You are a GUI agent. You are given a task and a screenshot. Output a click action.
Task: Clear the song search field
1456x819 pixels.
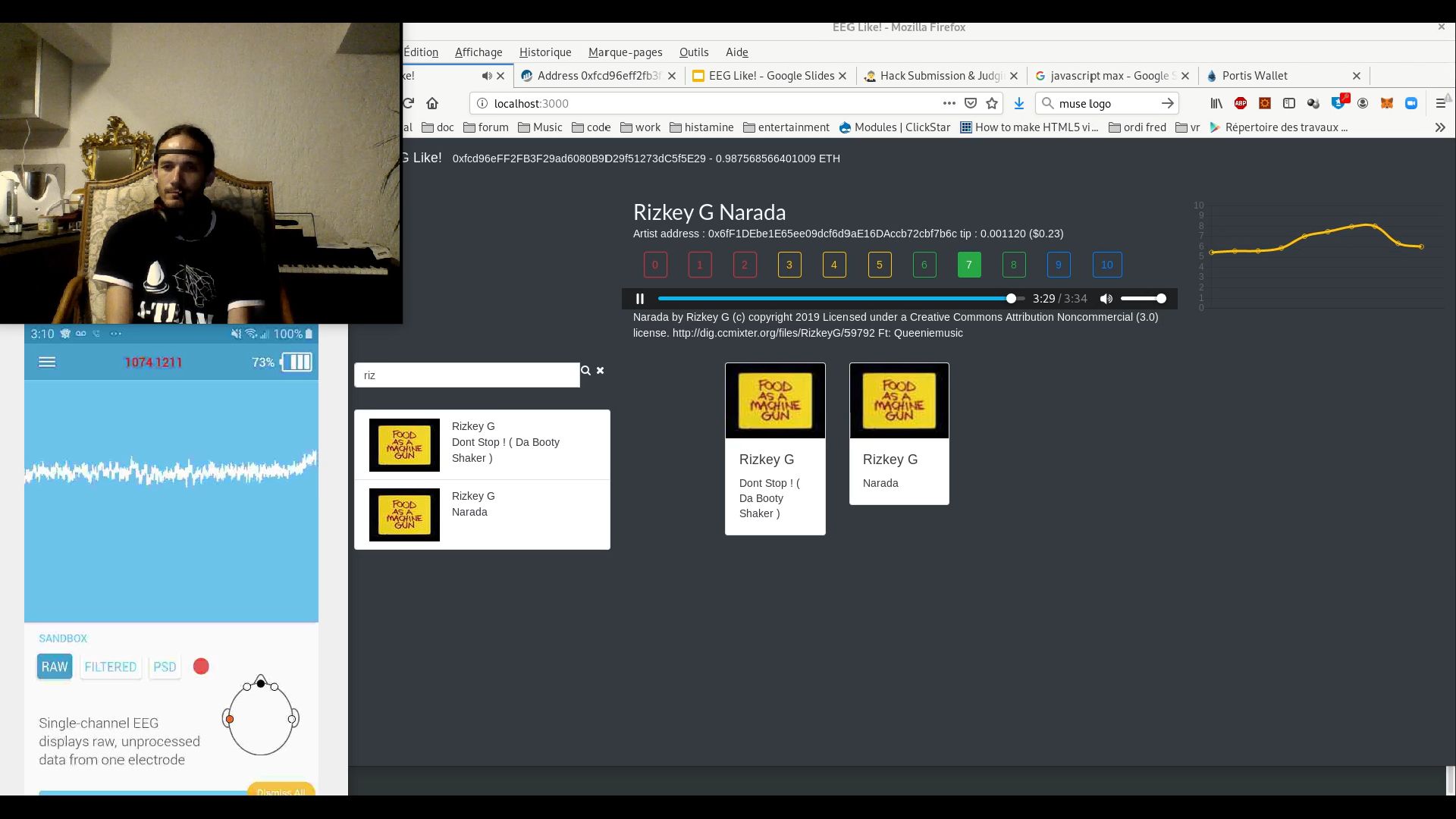tap(601, 371)
